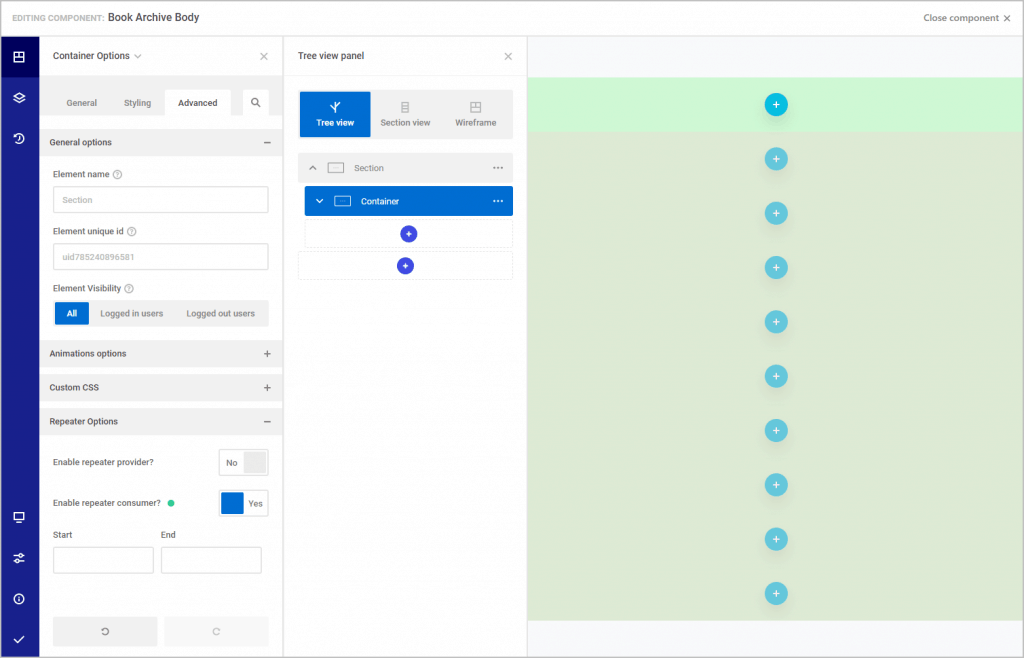This screenshot has height=658, width=1024.
Task: Click the Close component link
Action: tap(962, 17)
